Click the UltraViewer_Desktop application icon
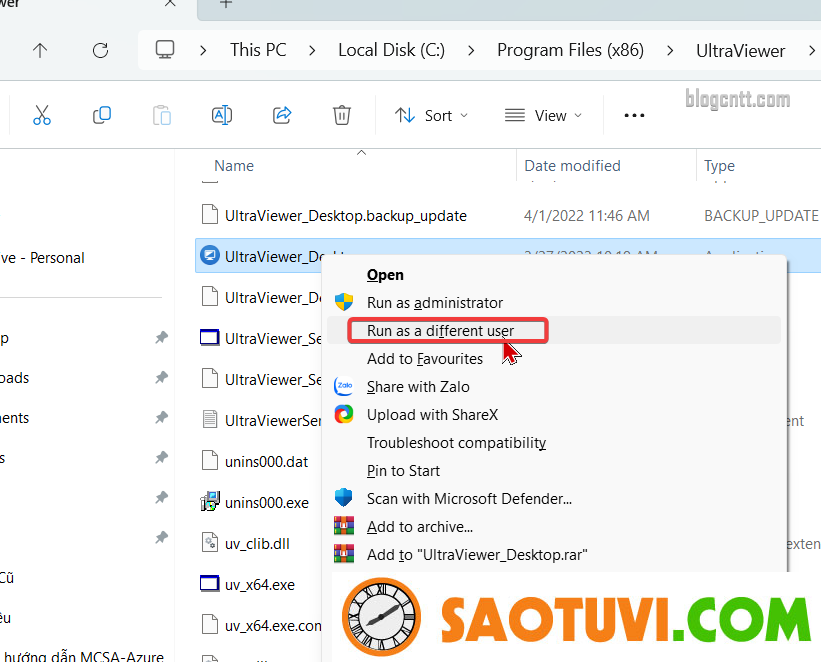 pos(210,256)
